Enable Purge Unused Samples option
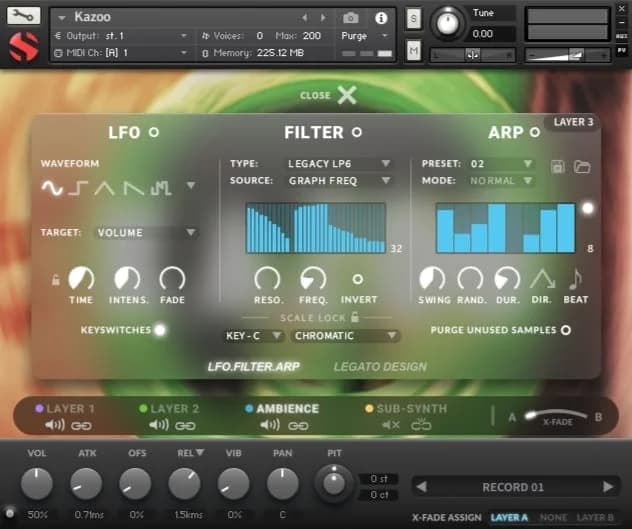The width and height of the screenshot is (632, 529). click(x=566, y=329)
